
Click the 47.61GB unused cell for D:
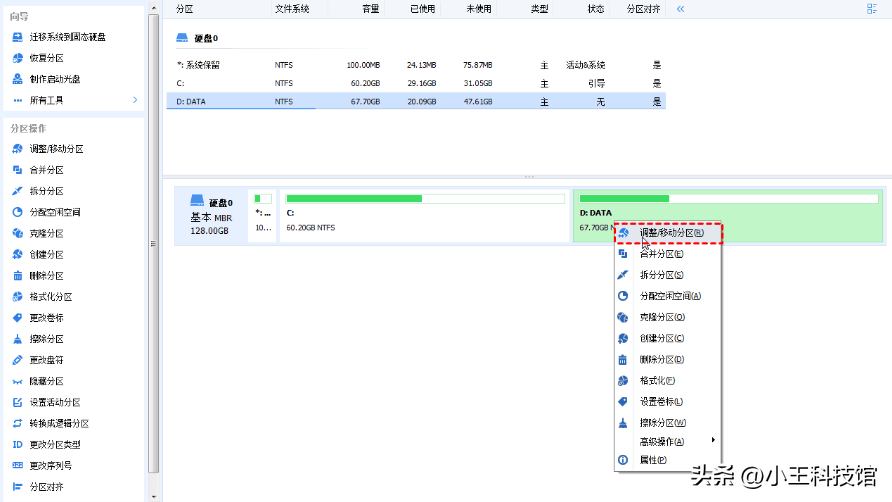click(477, 102)
